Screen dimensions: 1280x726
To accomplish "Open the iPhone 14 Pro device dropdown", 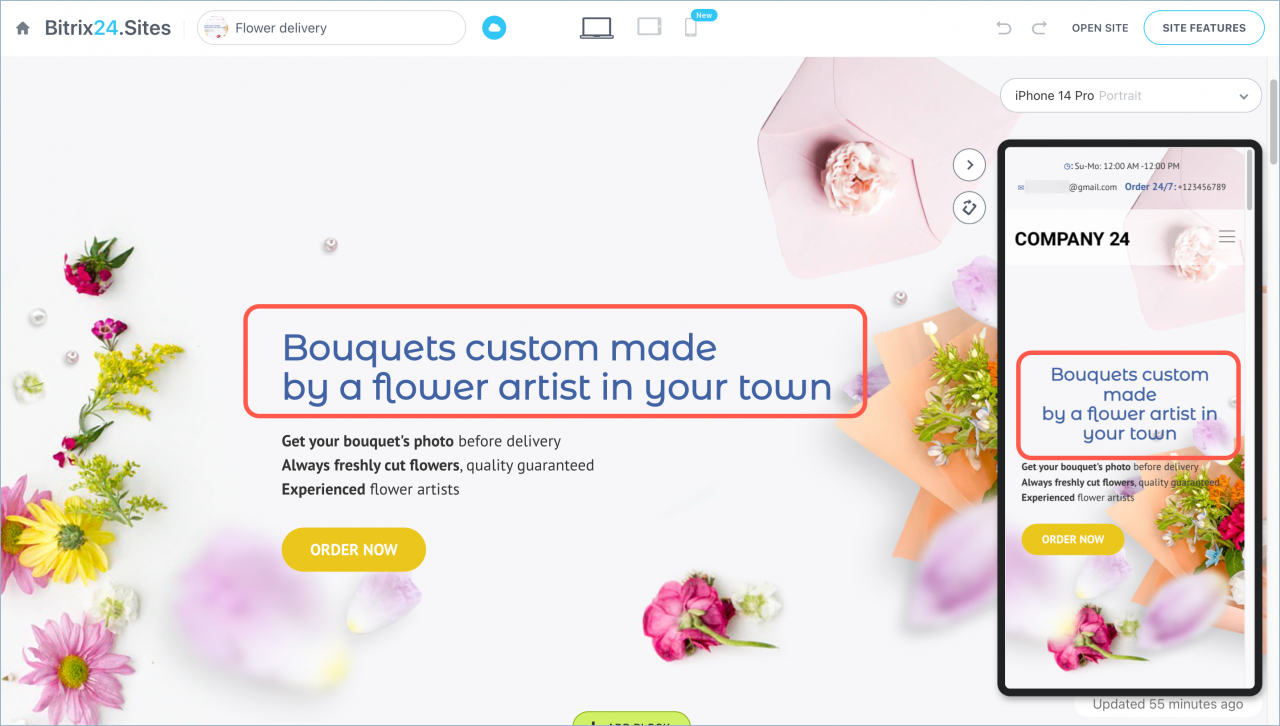I will pos(1130,96).
